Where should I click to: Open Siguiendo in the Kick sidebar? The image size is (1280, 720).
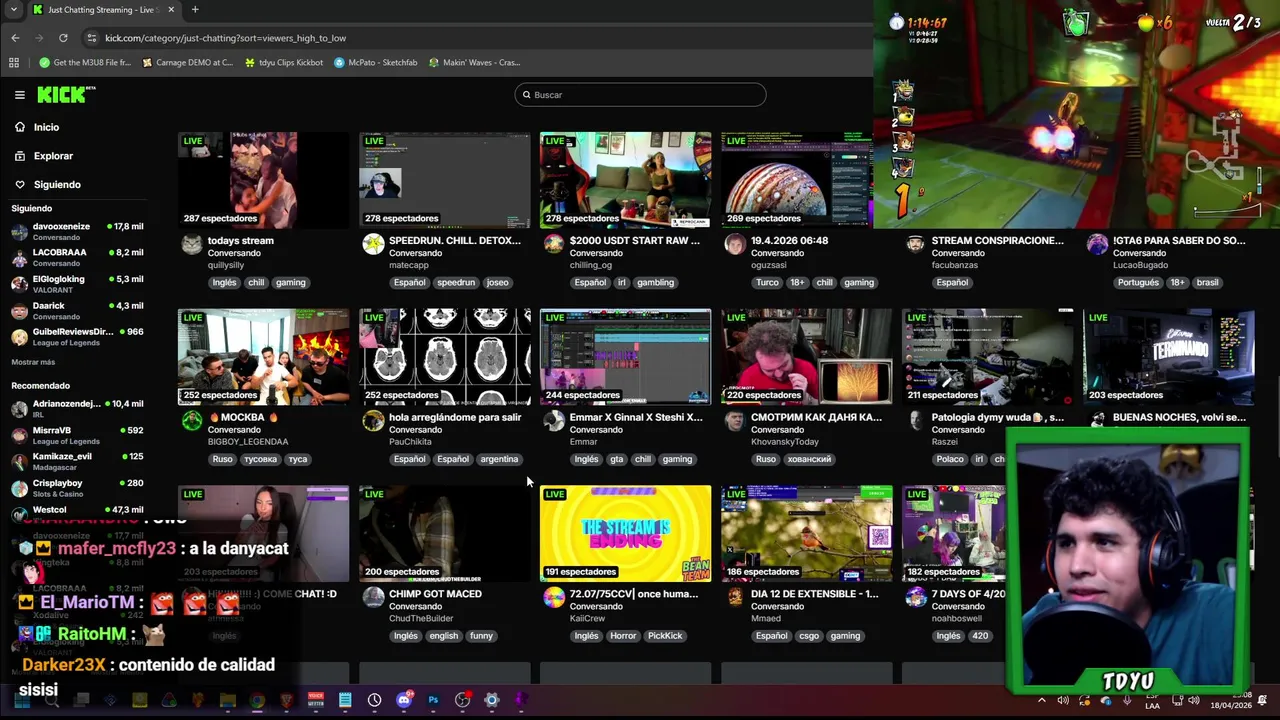pos(48,184)
